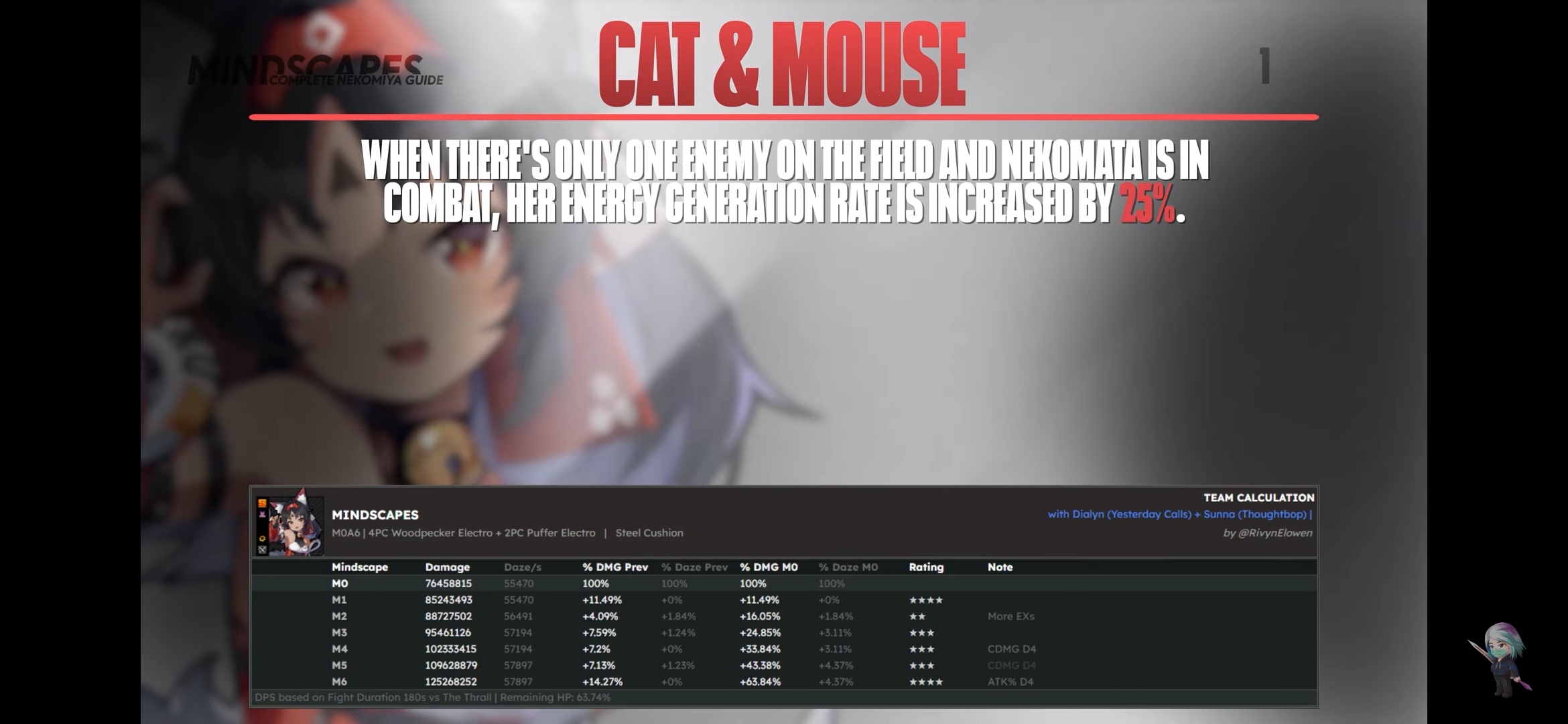
Task: Click the "More EXs" note in the M2 row
Action: tap(1010, 617)
